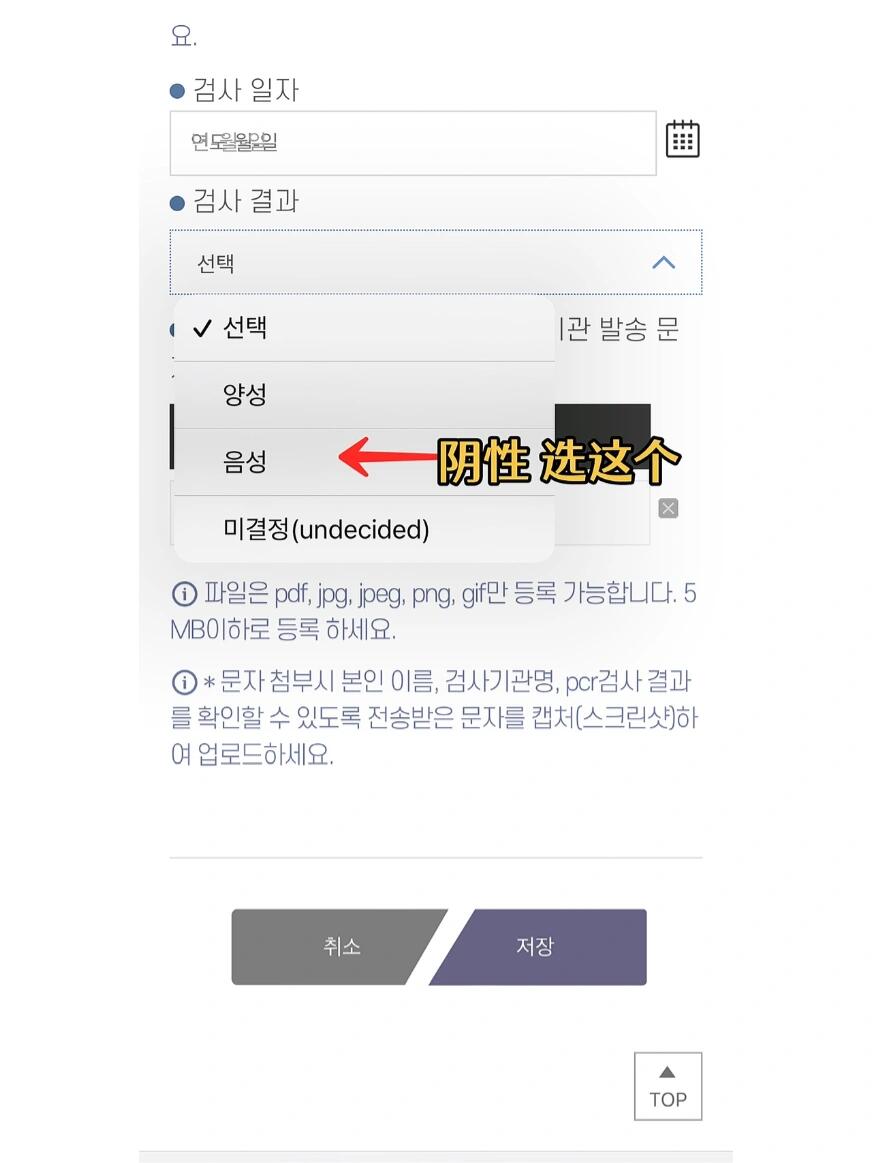The width and height of the screenshot is (872, 1163).
Task: Remove attached file with the X icon
Action: click(x=668, y=508)
